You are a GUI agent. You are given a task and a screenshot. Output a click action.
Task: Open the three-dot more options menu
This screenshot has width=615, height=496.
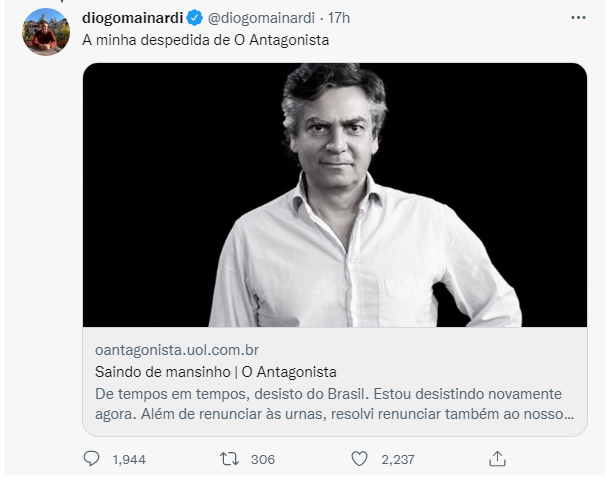(578, 18)
